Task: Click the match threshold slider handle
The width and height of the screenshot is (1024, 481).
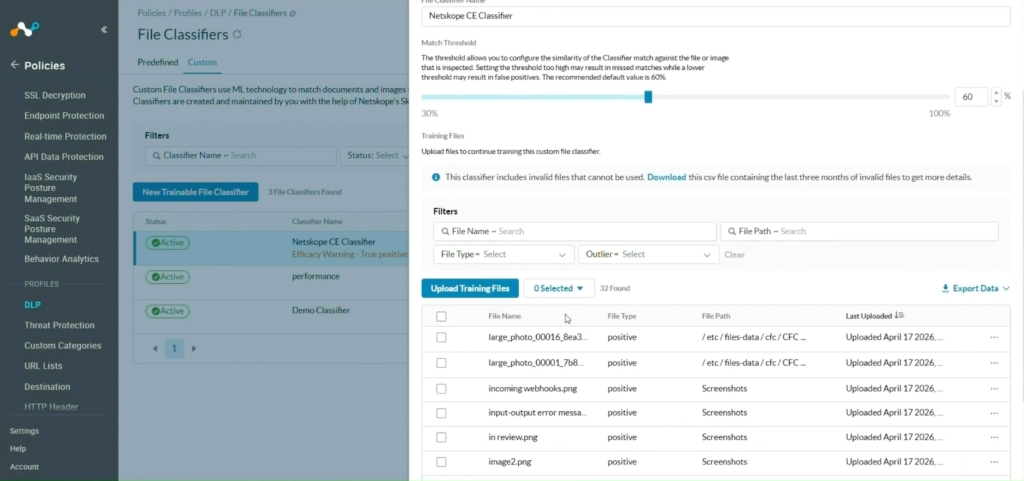Action: [x=648, y=97]
